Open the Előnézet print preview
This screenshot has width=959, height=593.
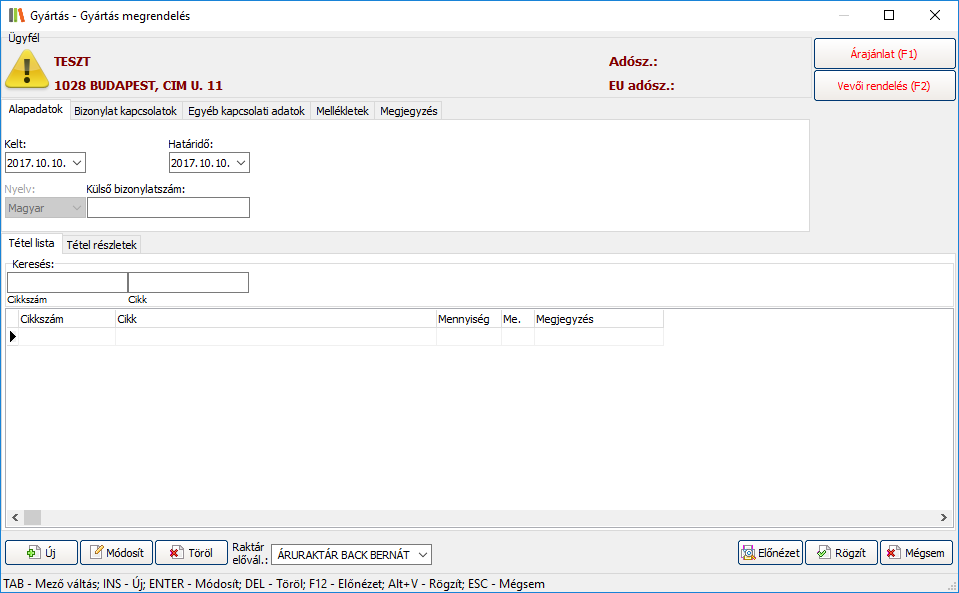point(770,553)
